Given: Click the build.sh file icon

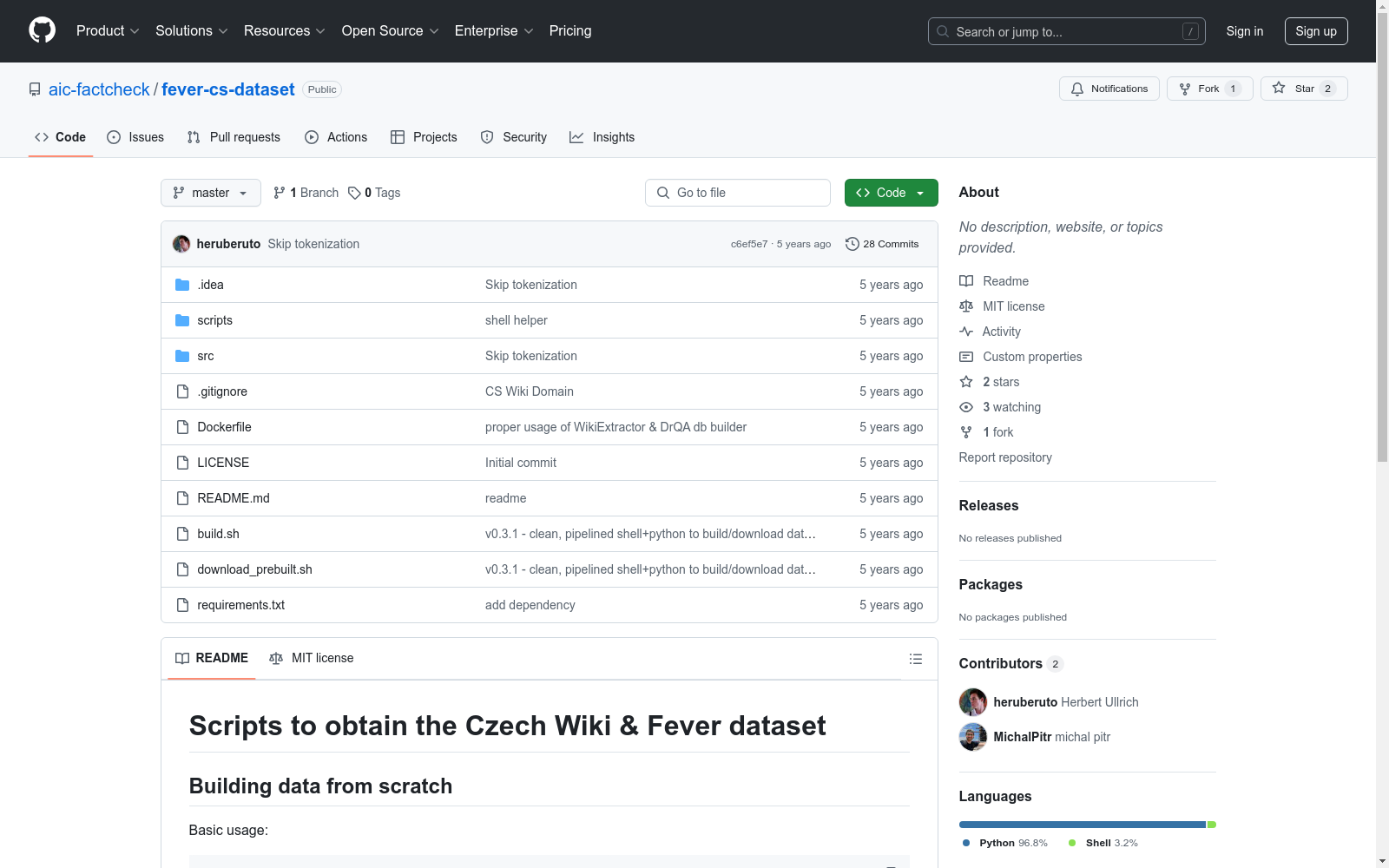Looking at the screenshot, I should click(182, 534).
